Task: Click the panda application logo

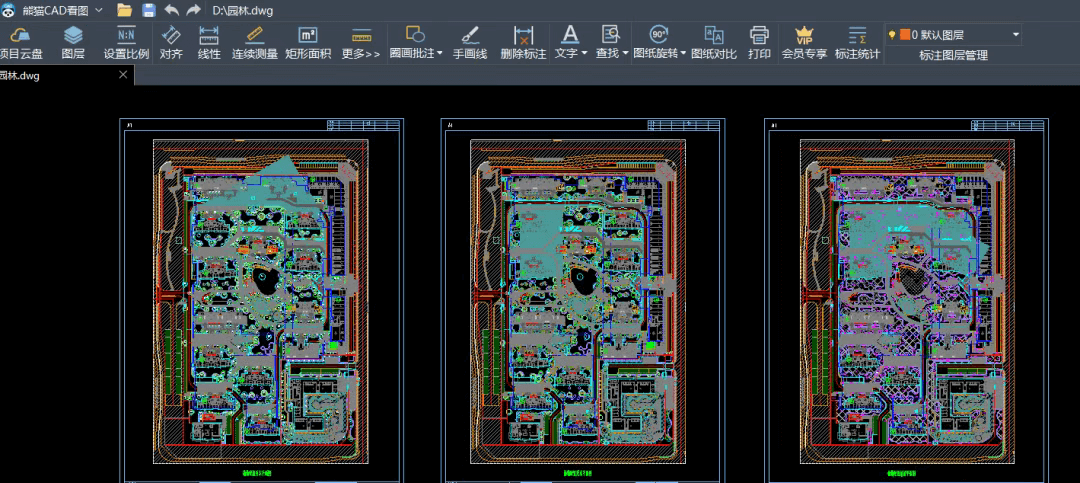Action: coord(7,10)
